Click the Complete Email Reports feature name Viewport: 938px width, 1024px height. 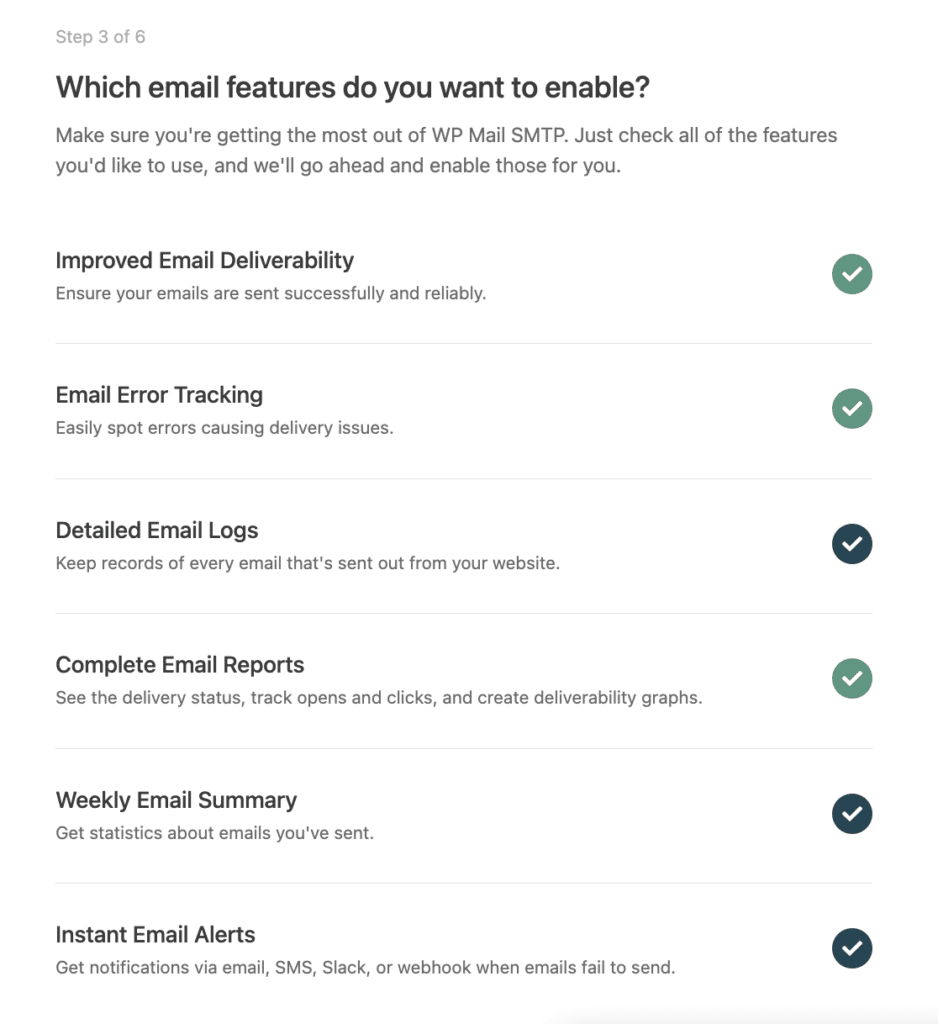coord(180,664)
